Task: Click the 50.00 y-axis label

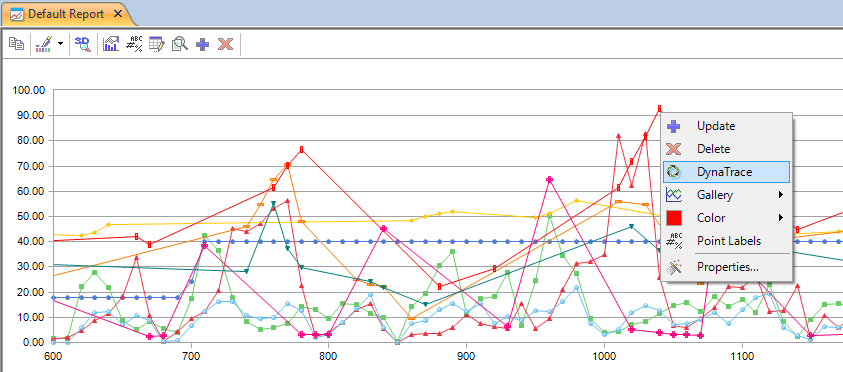Action: [x=31, y=216]
